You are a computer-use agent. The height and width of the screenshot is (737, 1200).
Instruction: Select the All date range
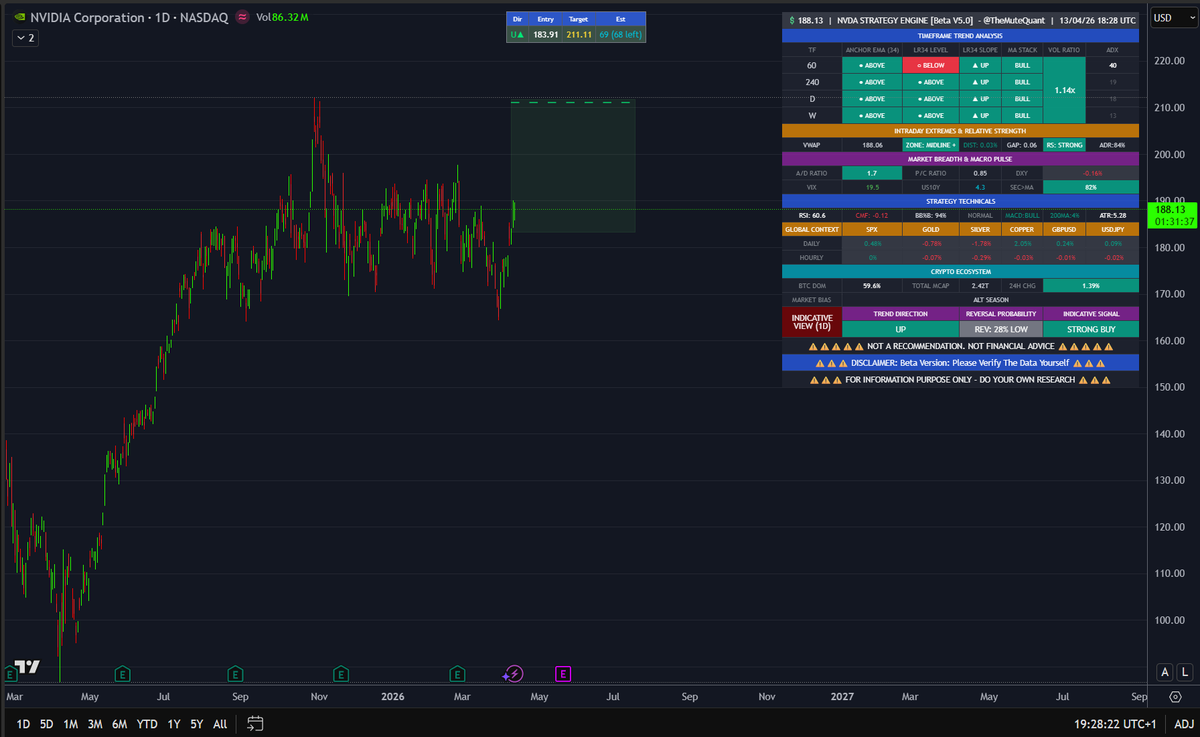coord(220,723)
